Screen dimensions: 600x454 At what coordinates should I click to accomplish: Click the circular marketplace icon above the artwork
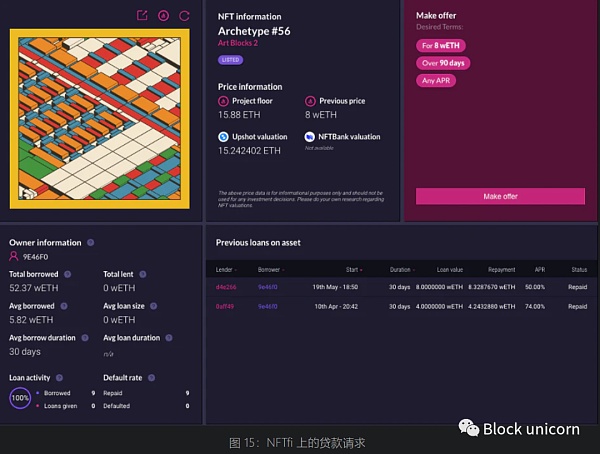164,16
